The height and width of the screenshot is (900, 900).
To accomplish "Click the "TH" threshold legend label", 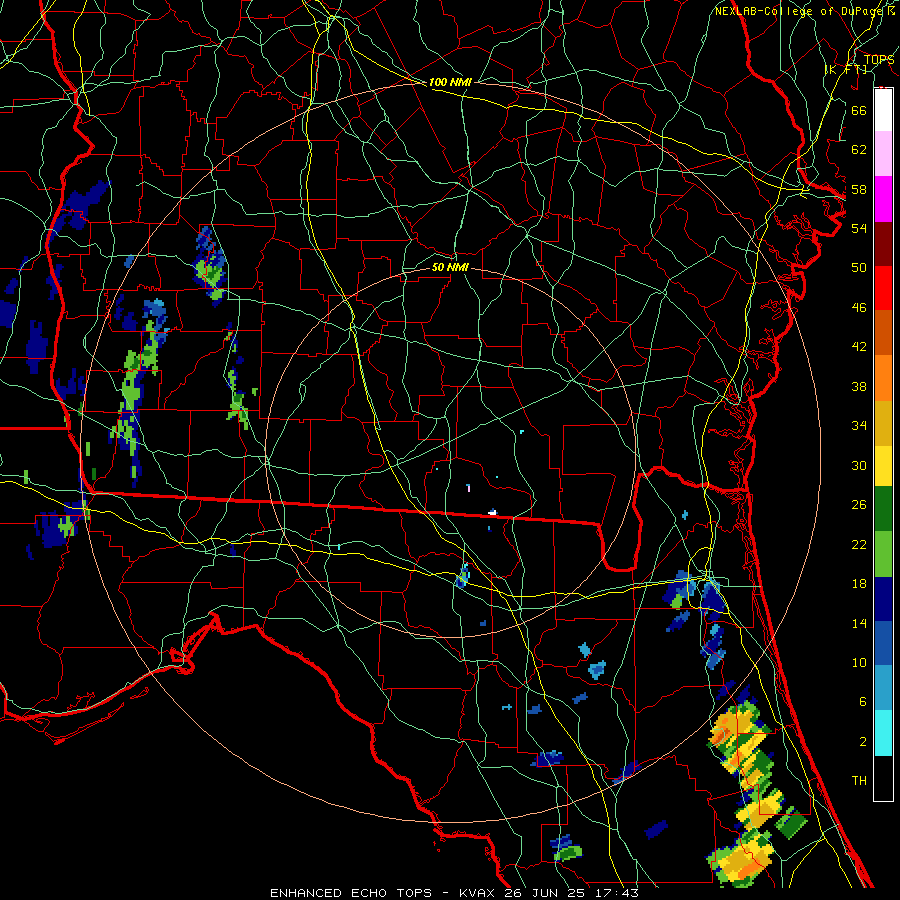I will pos(859,781).
